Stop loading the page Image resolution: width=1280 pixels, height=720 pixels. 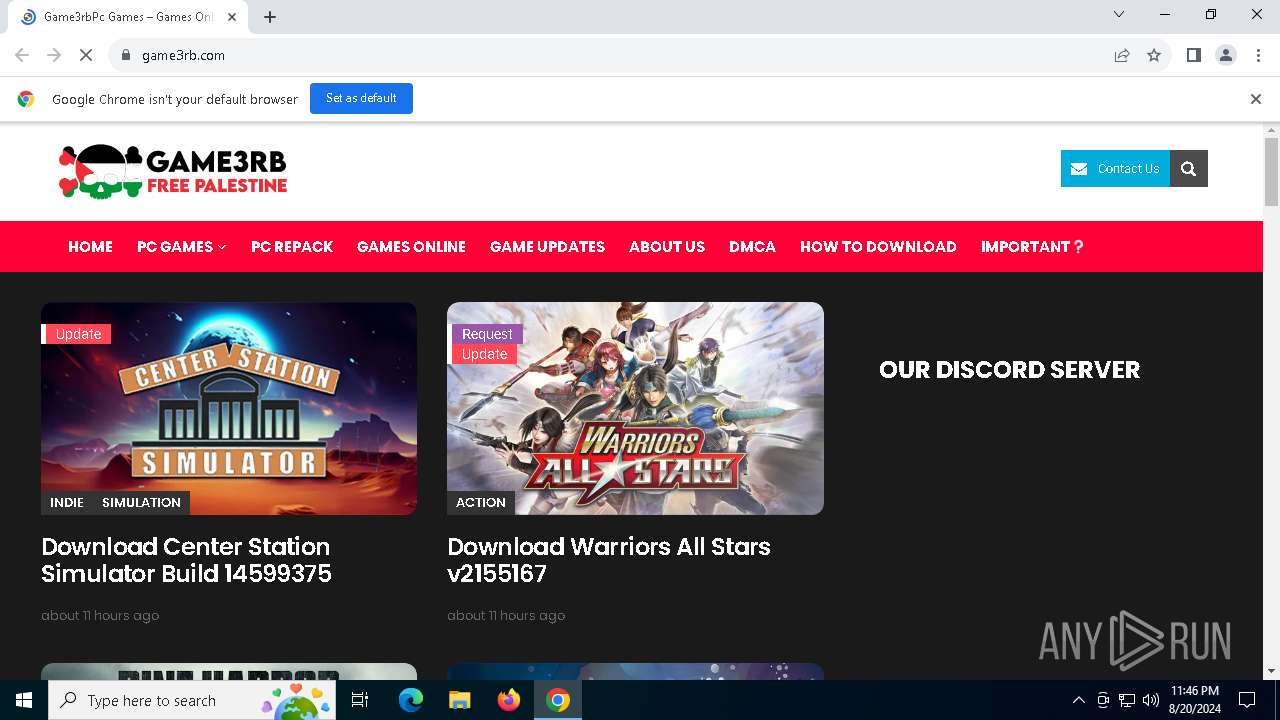tap(86, 55)
